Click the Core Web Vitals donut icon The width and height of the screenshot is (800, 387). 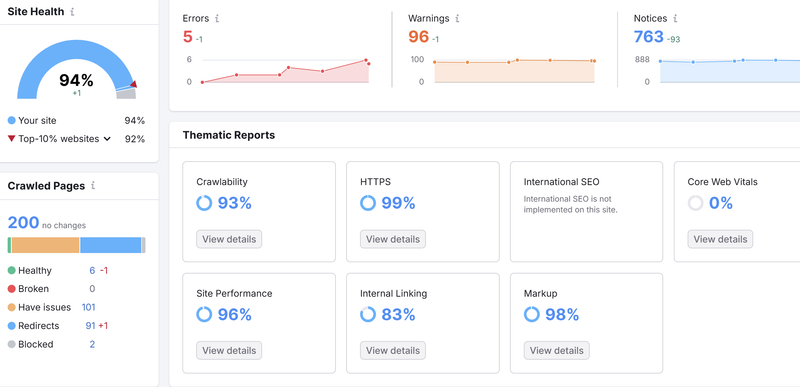[695, 203]
